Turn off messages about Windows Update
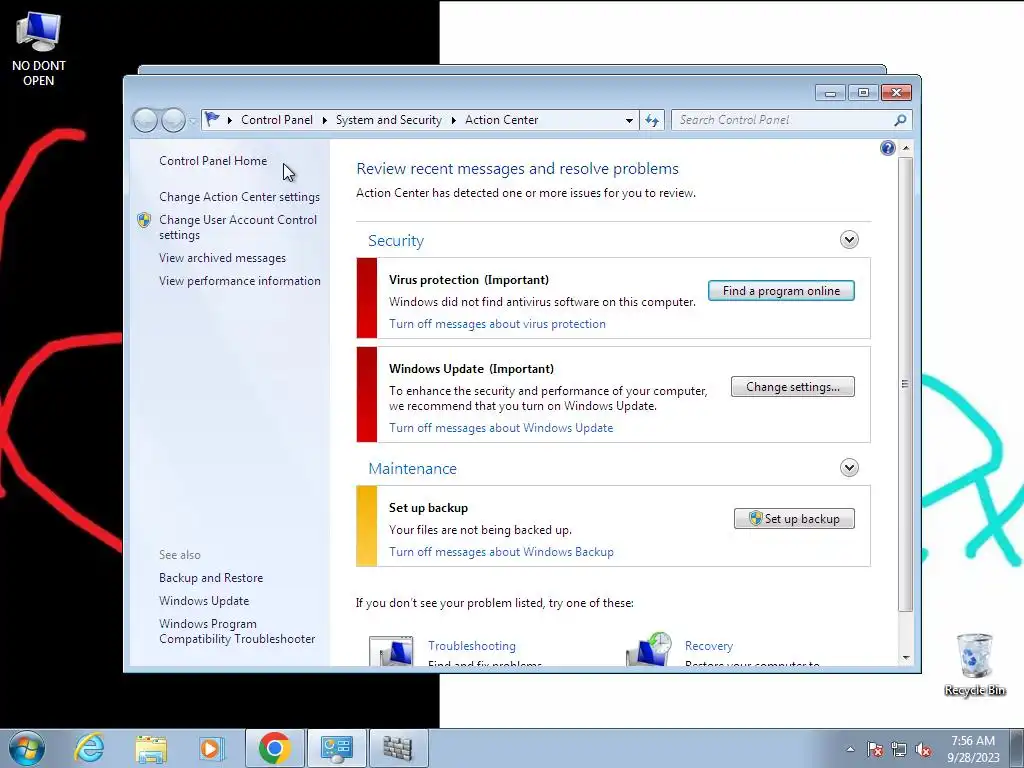Screen dimensions: 1024x768 501,428
